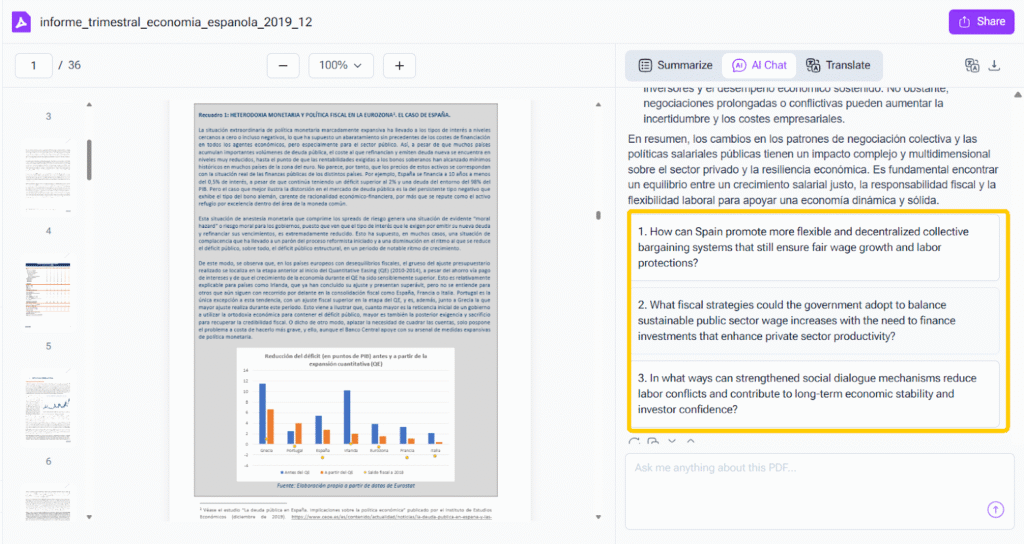Send message with the purple arrow button
The image size is (1024, 544).
point(995,509)
